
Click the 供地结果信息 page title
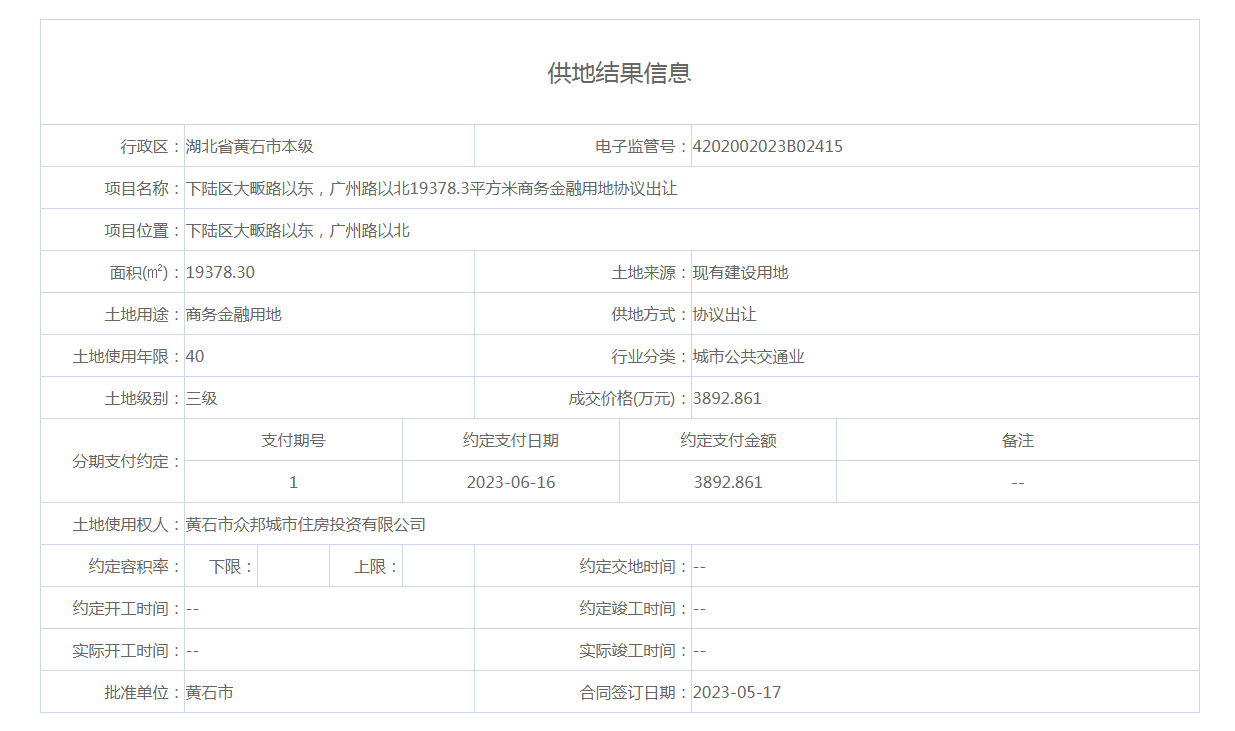pyautogui.click(x=619, y=73)
